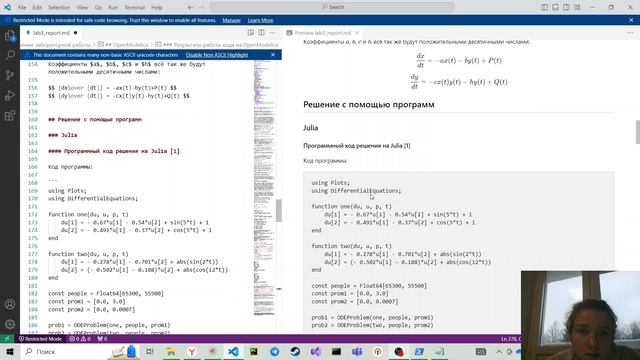The height and width of the screenshot is (360, 640).
Task: Open Telegram from the taskbar
Action: point(274,351)
